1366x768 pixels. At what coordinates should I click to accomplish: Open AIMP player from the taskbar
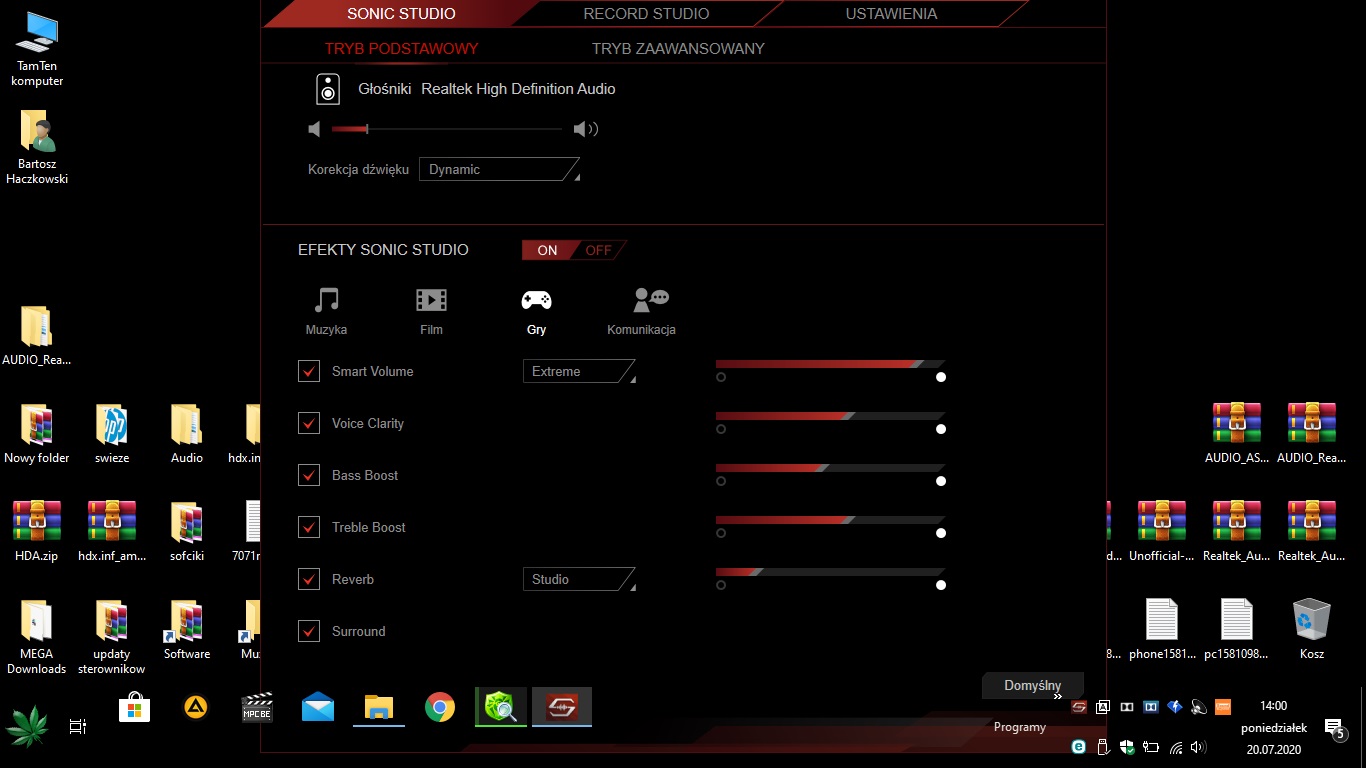coord(196,707)
